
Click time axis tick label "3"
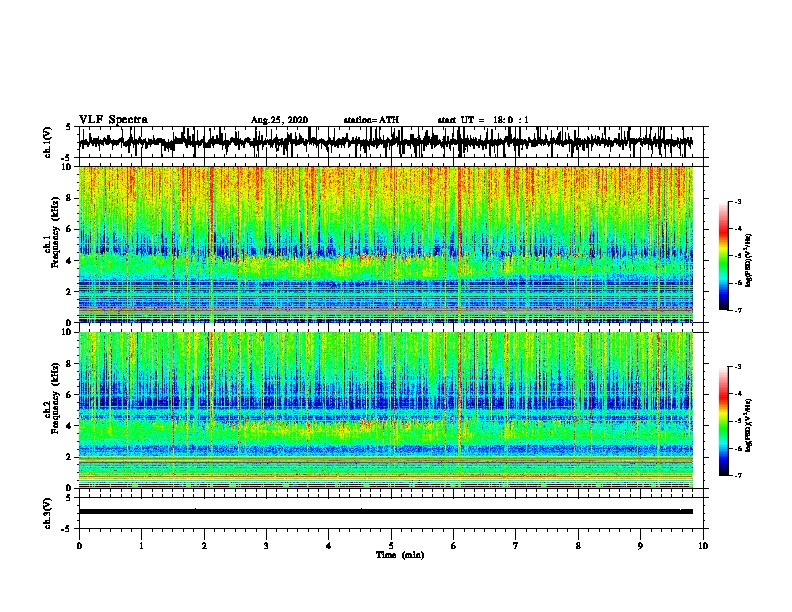(x=266, y=546)
